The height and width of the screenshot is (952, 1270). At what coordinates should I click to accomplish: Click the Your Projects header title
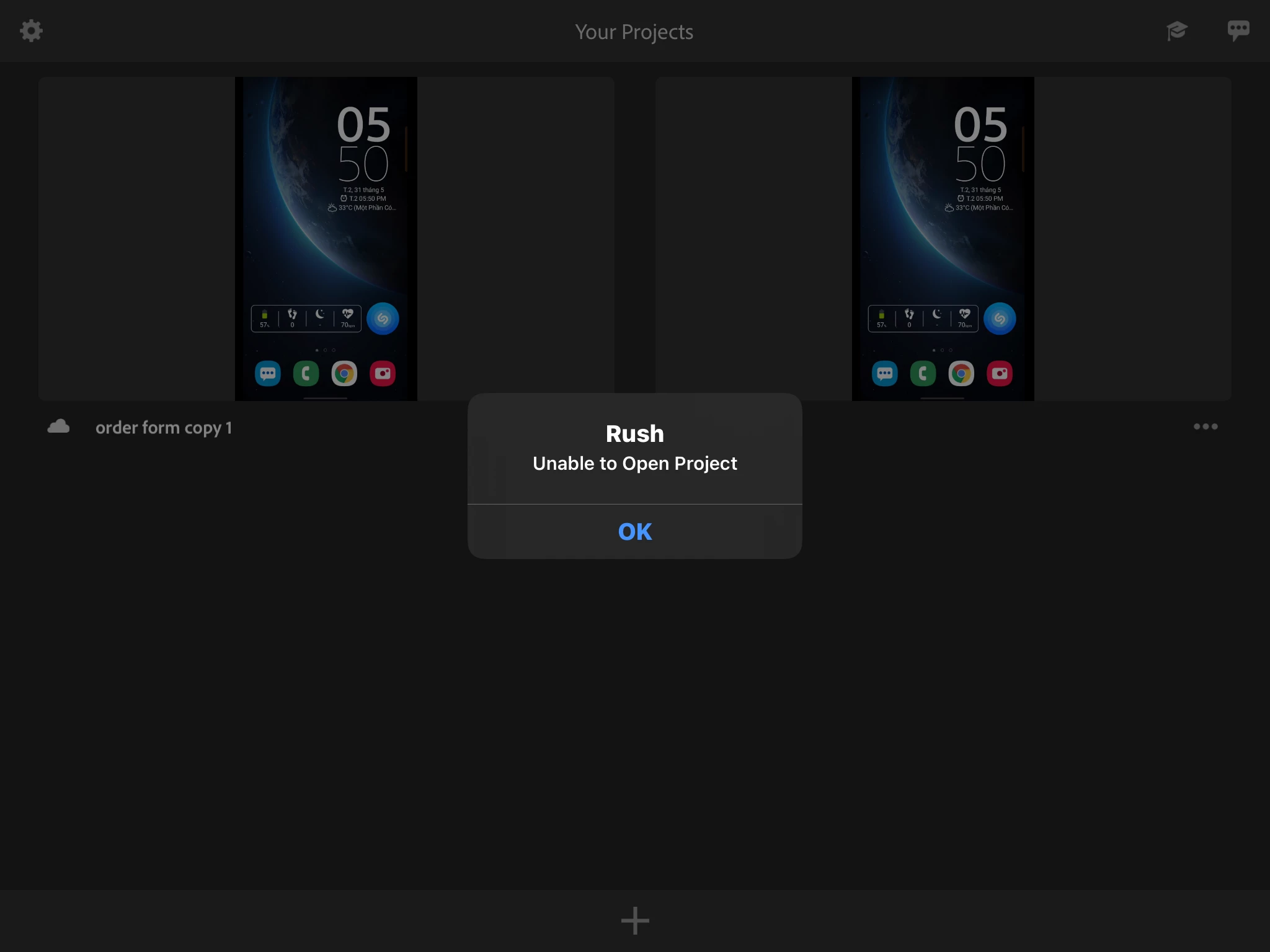[x=634, y=32]
